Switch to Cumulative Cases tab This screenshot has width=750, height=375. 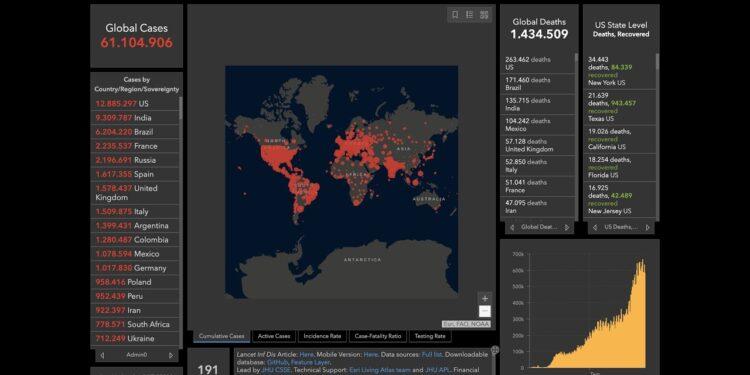point(221,336)
